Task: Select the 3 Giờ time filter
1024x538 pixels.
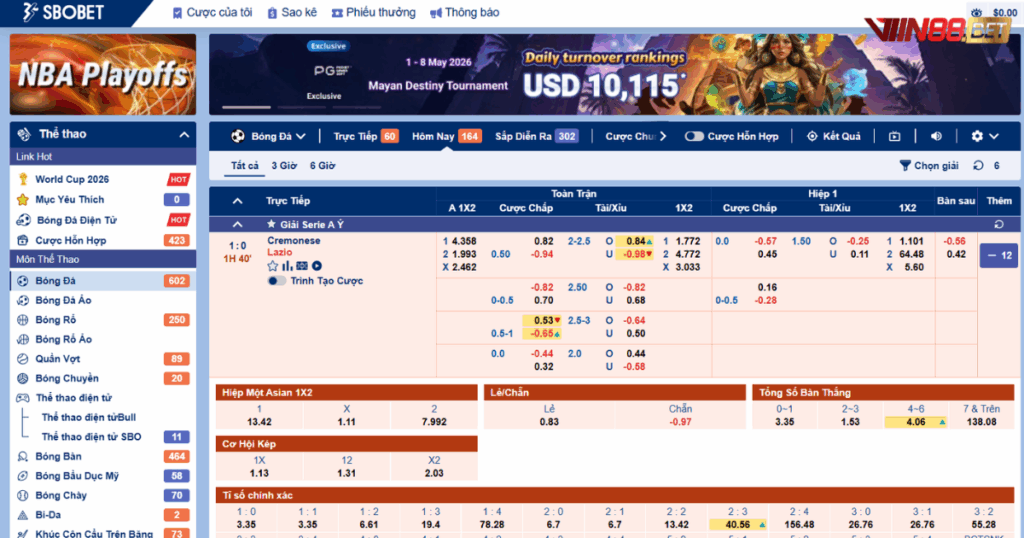Action: (284, 166)
